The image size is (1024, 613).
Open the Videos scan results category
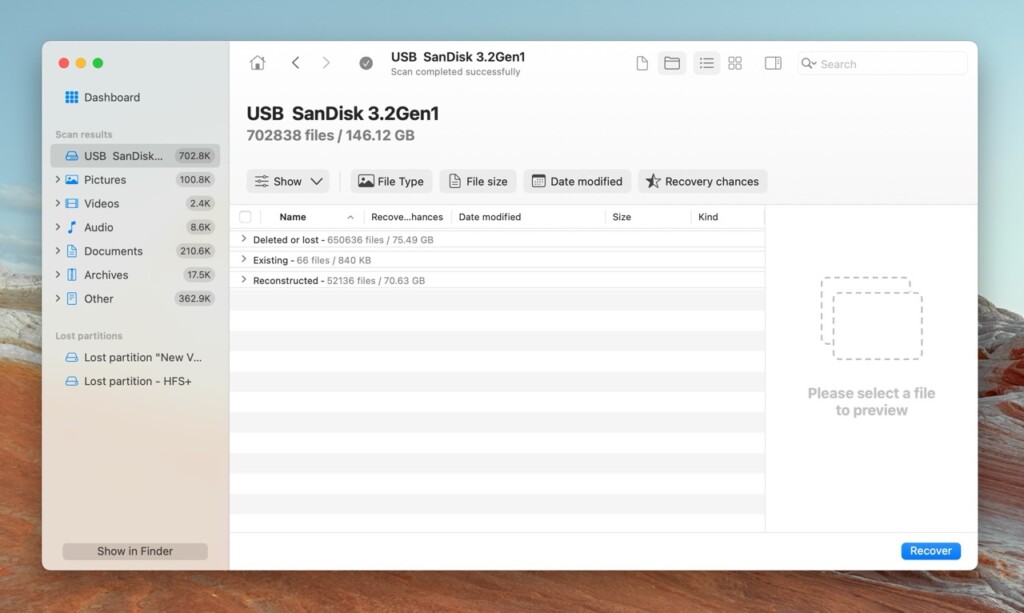(98, 203)
